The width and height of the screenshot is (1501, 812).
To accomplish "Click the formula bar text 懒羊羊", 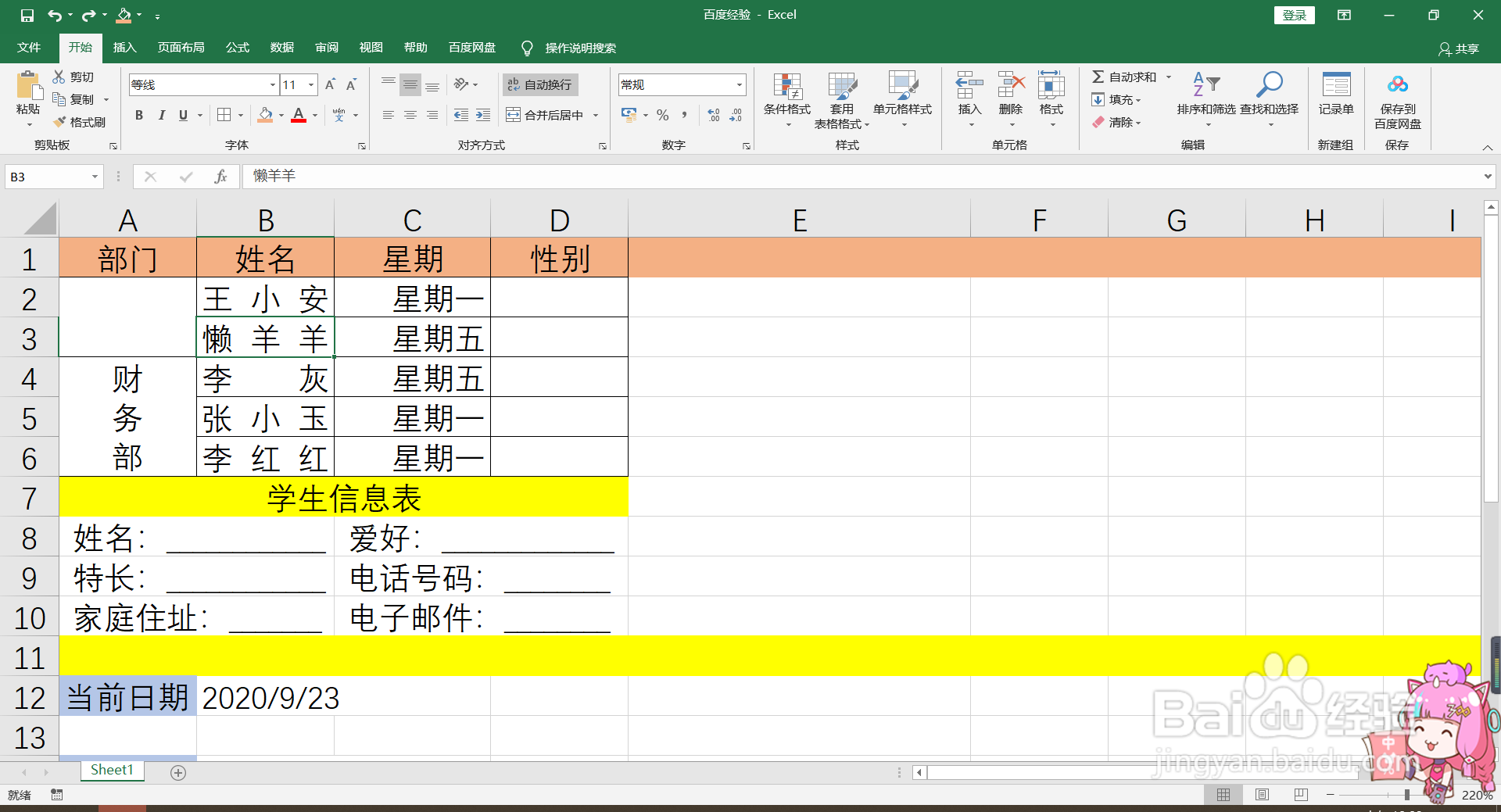I will click(x=274, y=177).
